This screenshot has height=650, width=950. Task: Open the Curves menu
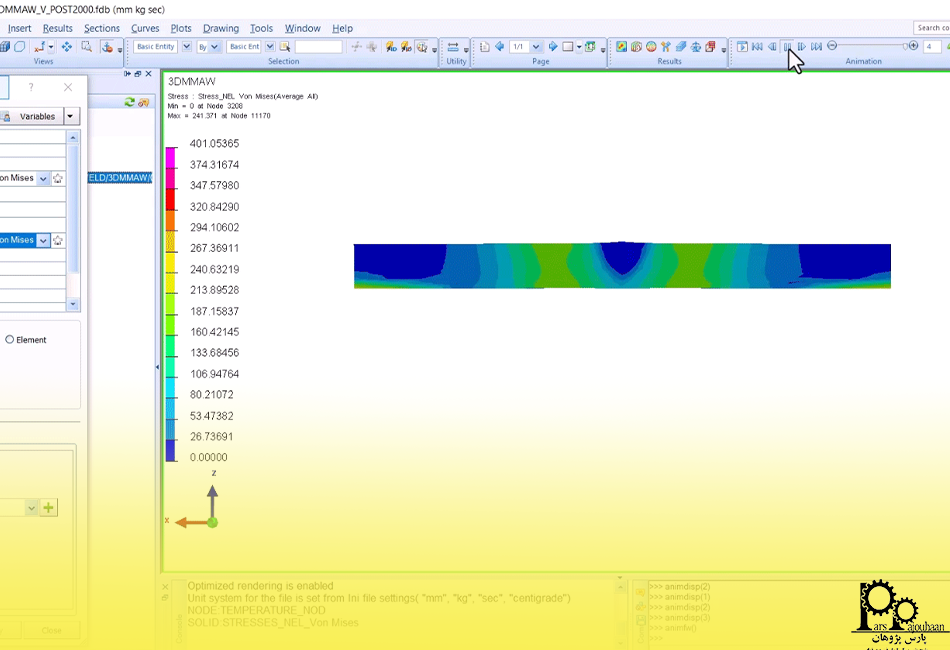[x=145, y=29]
